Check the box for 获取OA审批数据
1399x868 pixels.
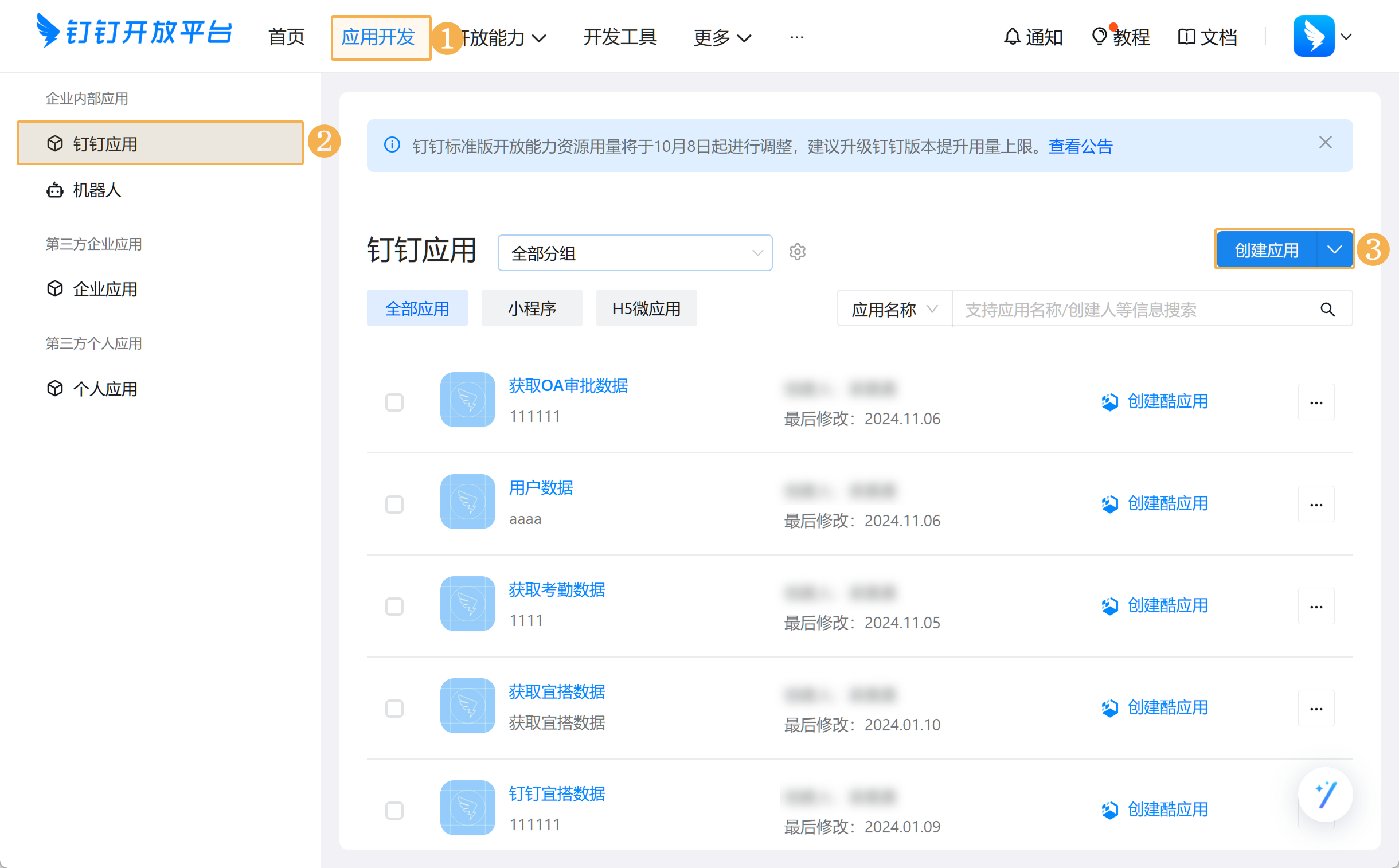pyautogui.click(x=394, y=402)
